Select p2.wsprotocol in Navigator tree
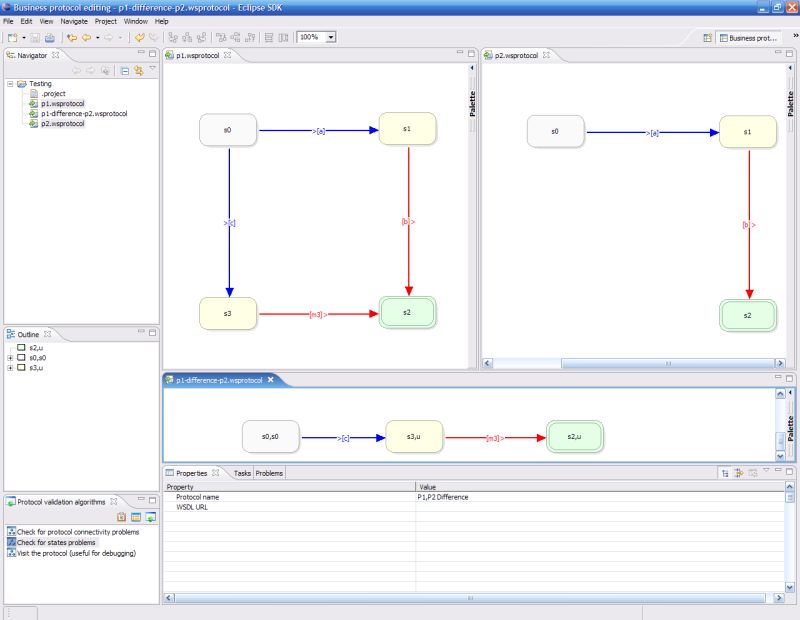 pos(63,123)
